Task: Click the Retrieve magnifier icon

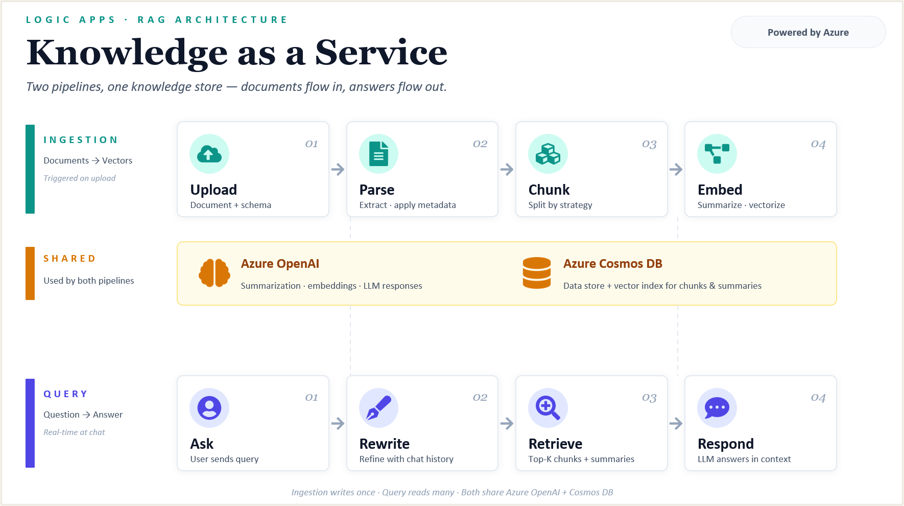Action: coord(548,408)
